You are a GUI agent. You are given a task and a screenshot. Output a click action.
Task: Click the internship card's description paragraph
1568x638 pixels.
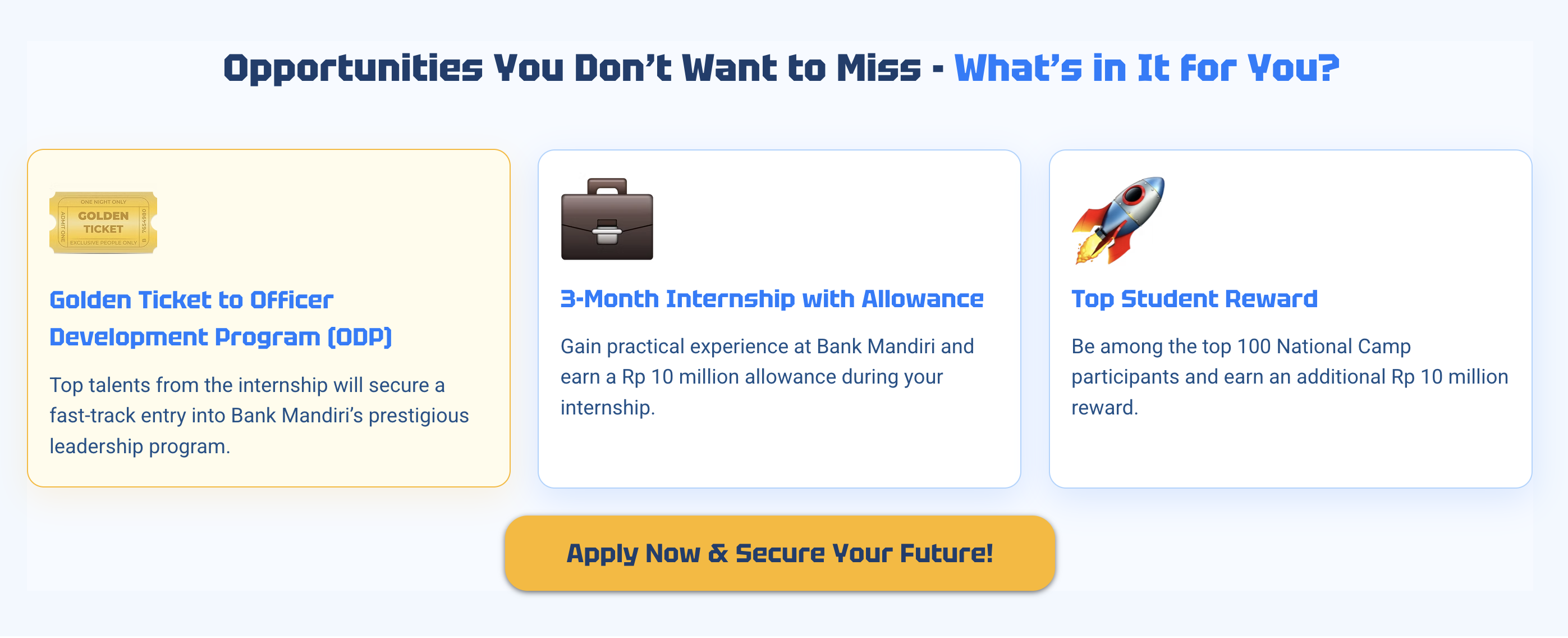(767, 377)
